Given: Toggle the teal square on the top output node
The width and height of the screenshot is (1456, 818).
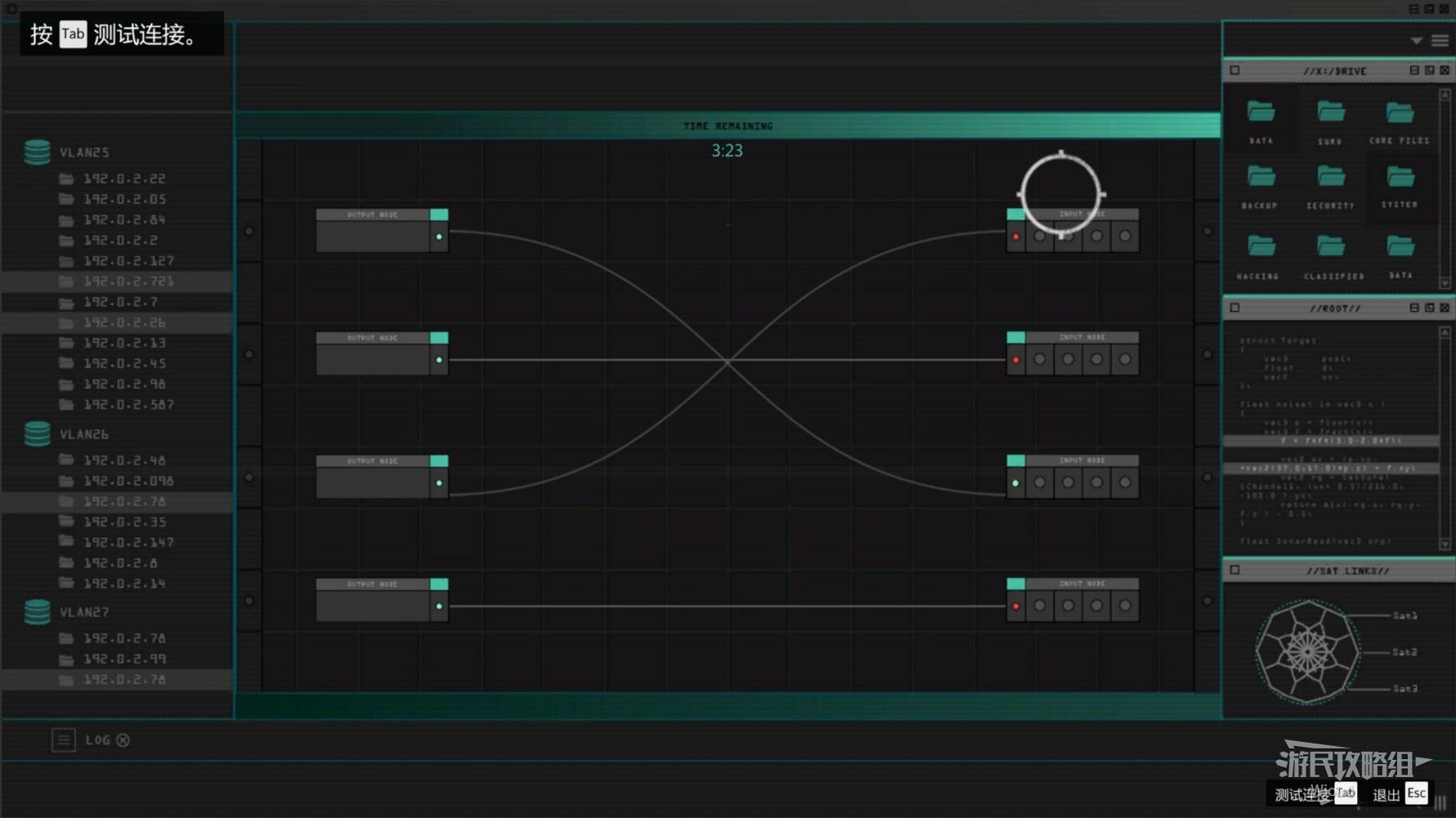Looking at the screenshot, I should coord(439,214).
